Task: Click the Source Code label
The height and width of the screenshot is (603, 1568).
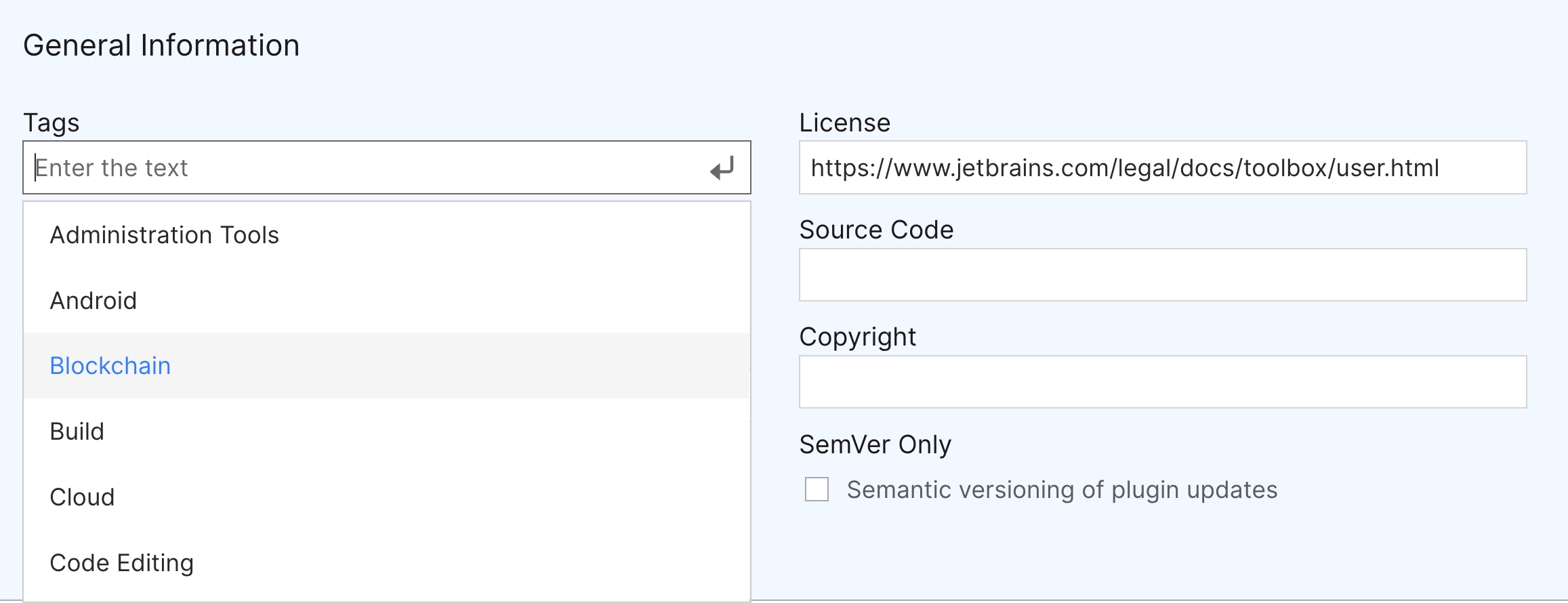Action: (x=876, y=230)
